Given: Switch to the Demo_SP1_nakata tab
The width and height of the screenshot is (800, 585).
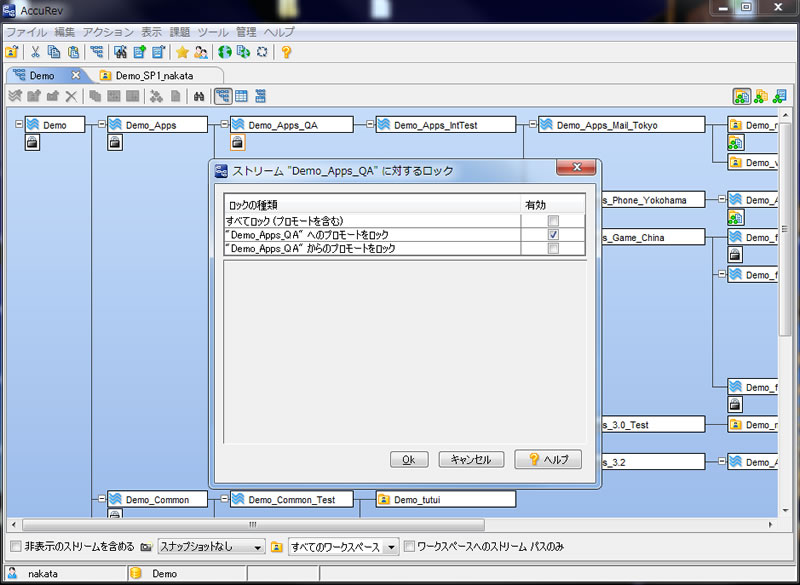Looking at the screenshot, I should click(x=154, y=75).
